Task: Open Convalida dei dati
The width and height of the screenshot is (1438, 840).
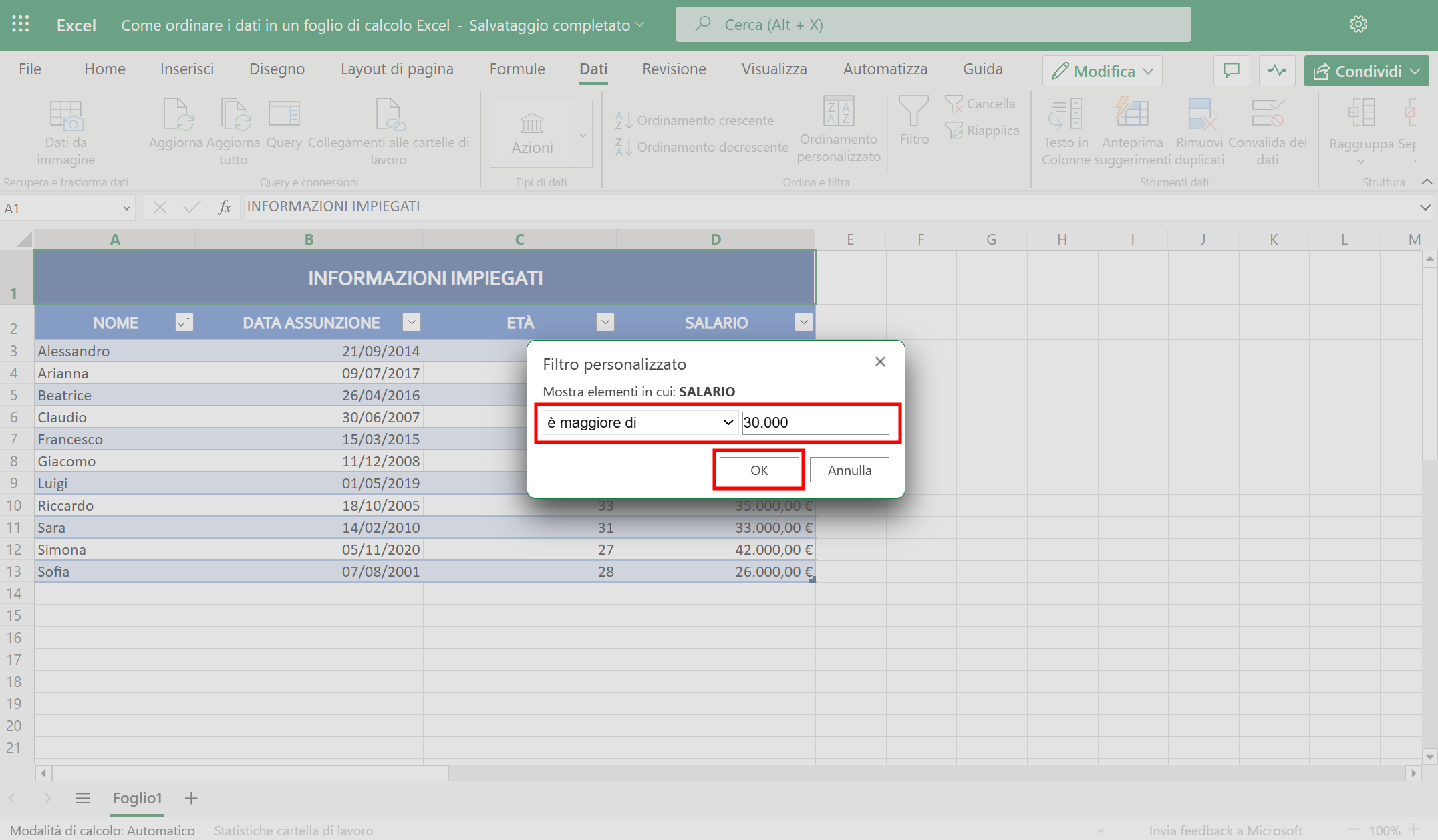Action: tap(1267, 127)
